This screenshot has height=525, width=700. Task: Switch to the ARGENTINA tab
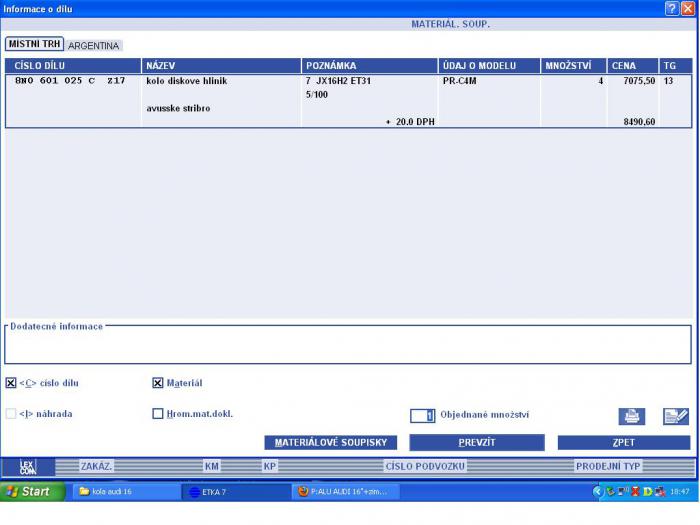[94, 46]
